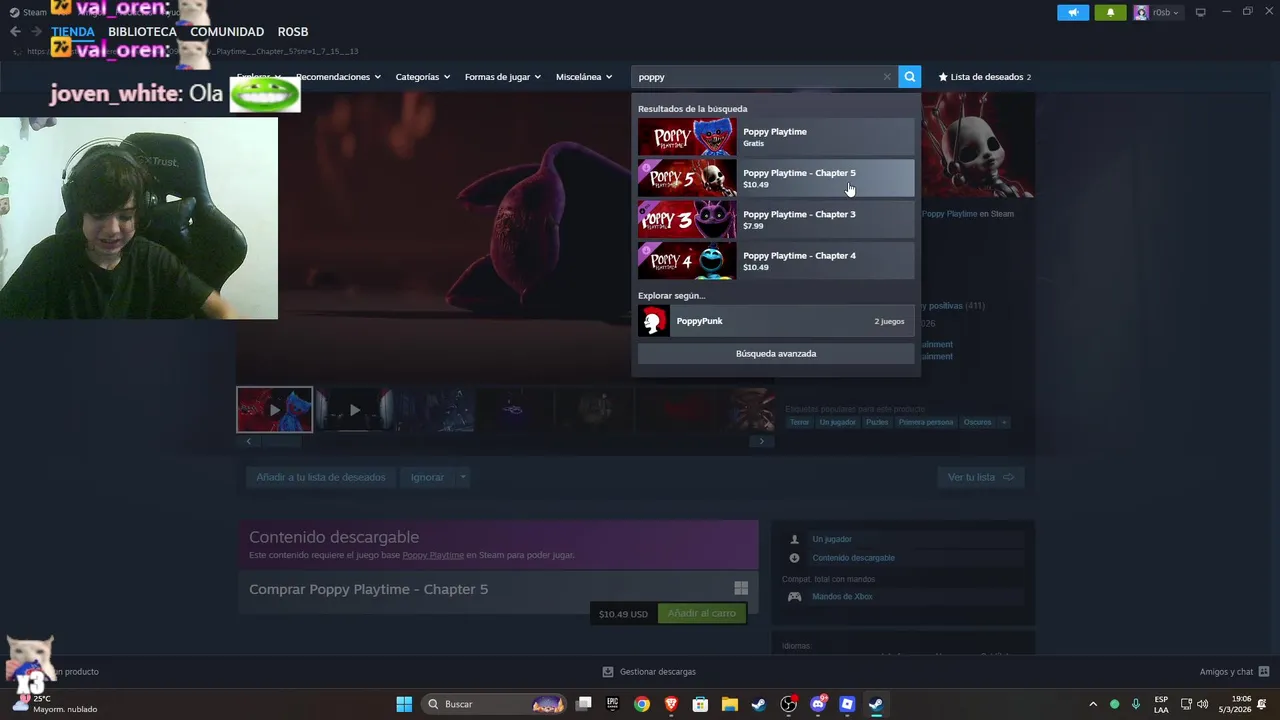This screenshot has height=720, width=1280.
Task: Click the Windows platform icon on purchase box
Action: pos(741,589)
